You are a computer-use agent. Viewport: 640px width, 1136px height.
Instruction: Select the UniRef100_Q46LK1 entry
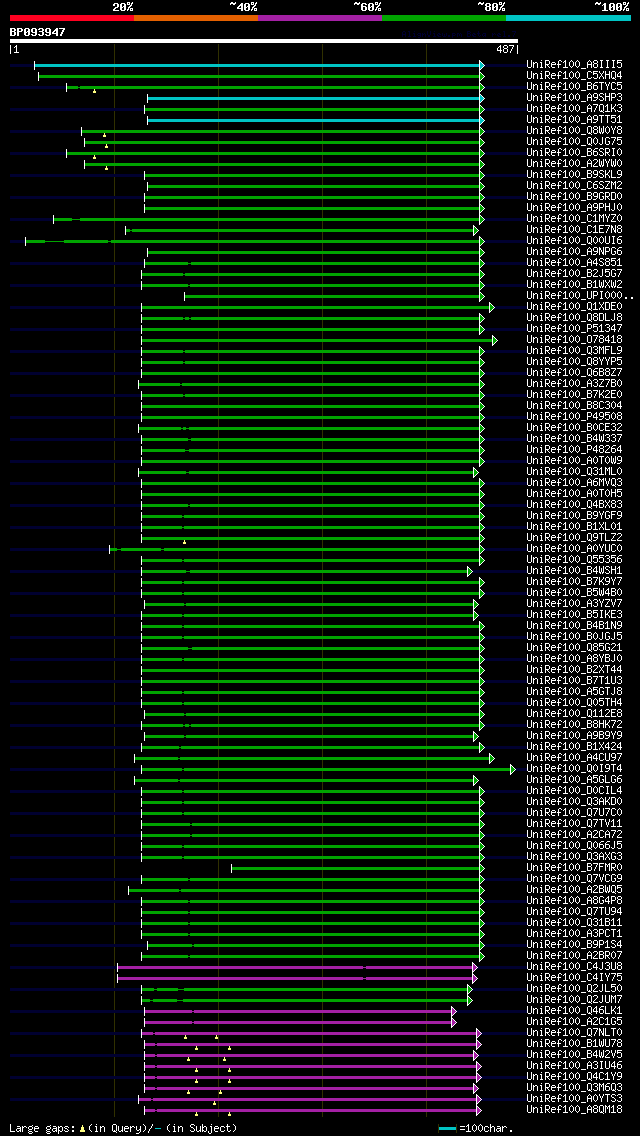574,1011
